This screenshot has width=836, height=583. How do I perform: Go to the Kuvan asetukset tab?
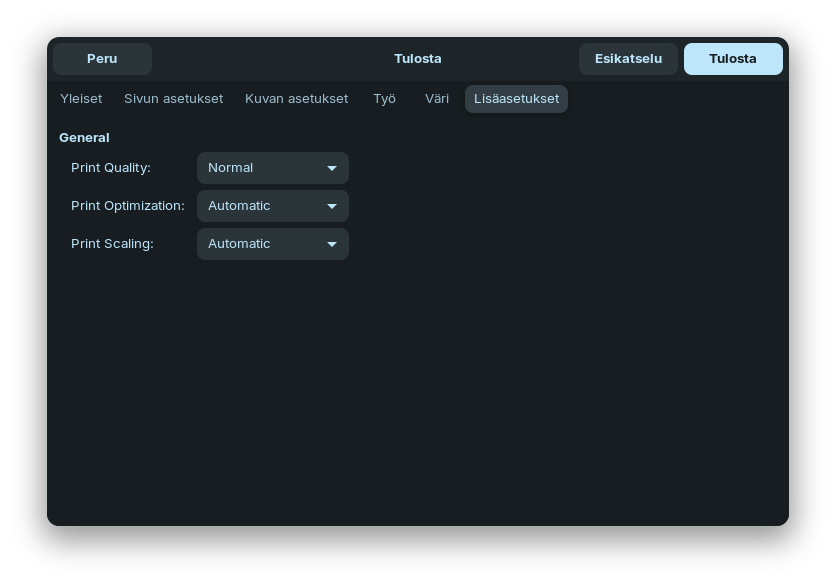pos(296,99)
